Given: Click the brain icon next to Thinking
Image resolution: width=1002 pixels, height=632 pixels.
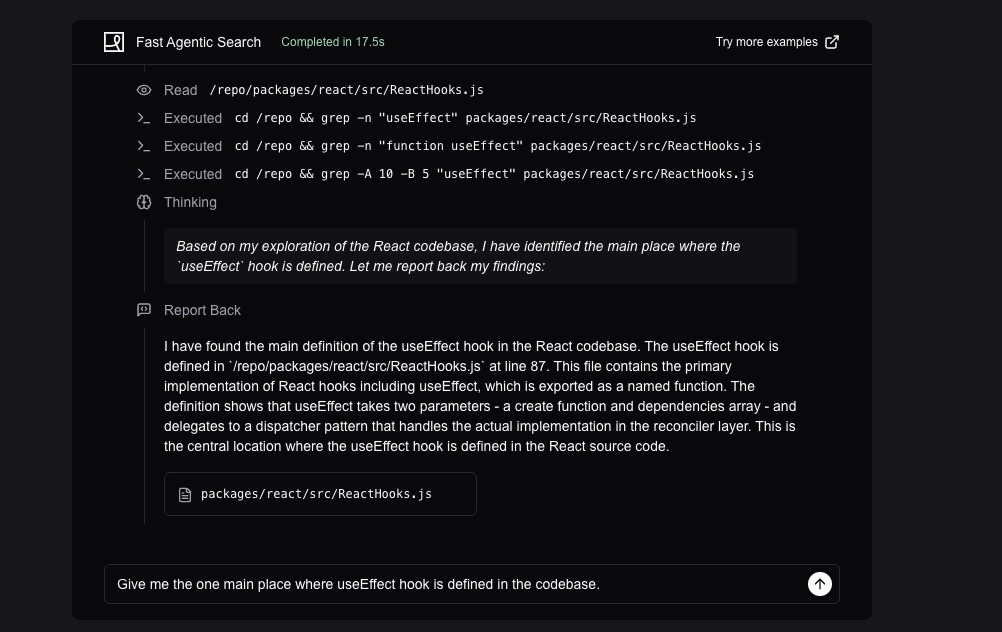Looking at the screenshot, I should pos(144,202).
